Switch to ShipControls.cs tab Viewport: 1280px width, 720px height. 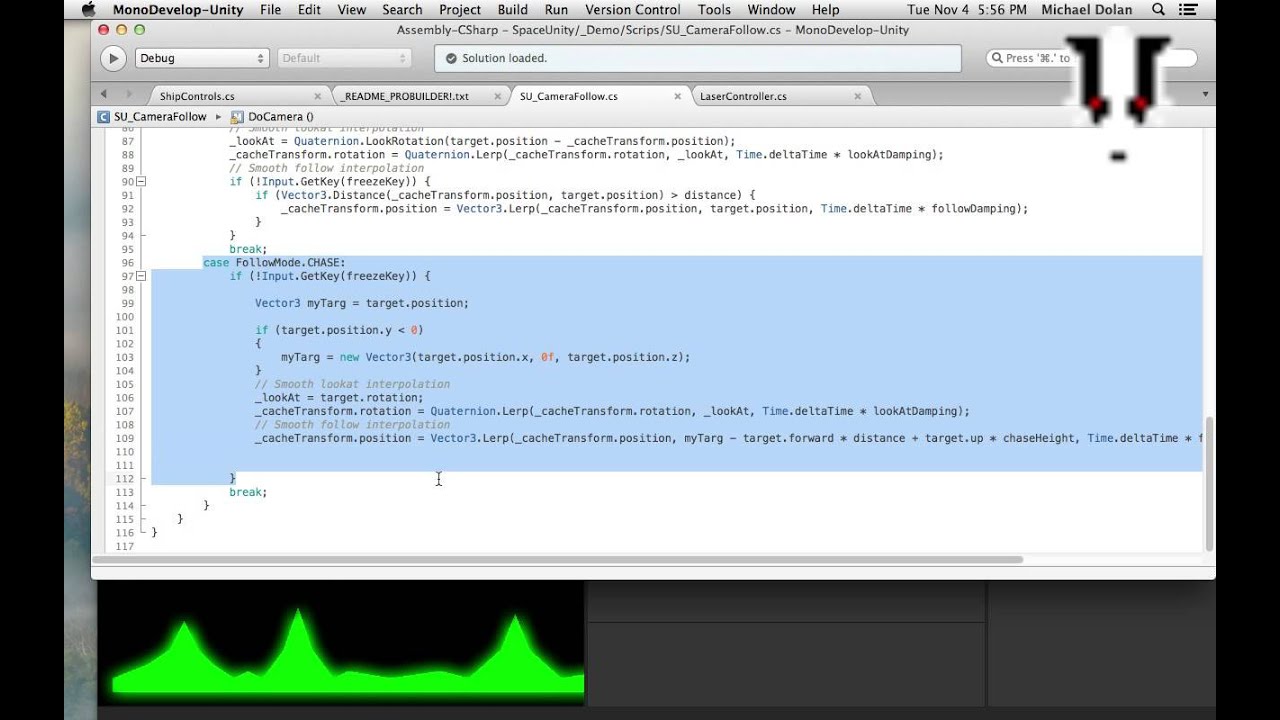(x=197, y=96)
